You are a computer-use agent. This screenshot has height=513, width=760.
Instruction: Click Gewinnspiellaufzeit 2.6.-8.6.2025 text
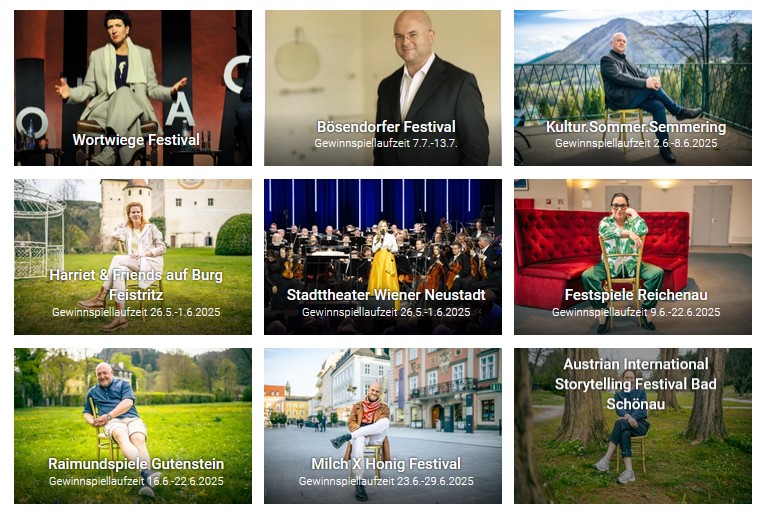pos(636,144)
